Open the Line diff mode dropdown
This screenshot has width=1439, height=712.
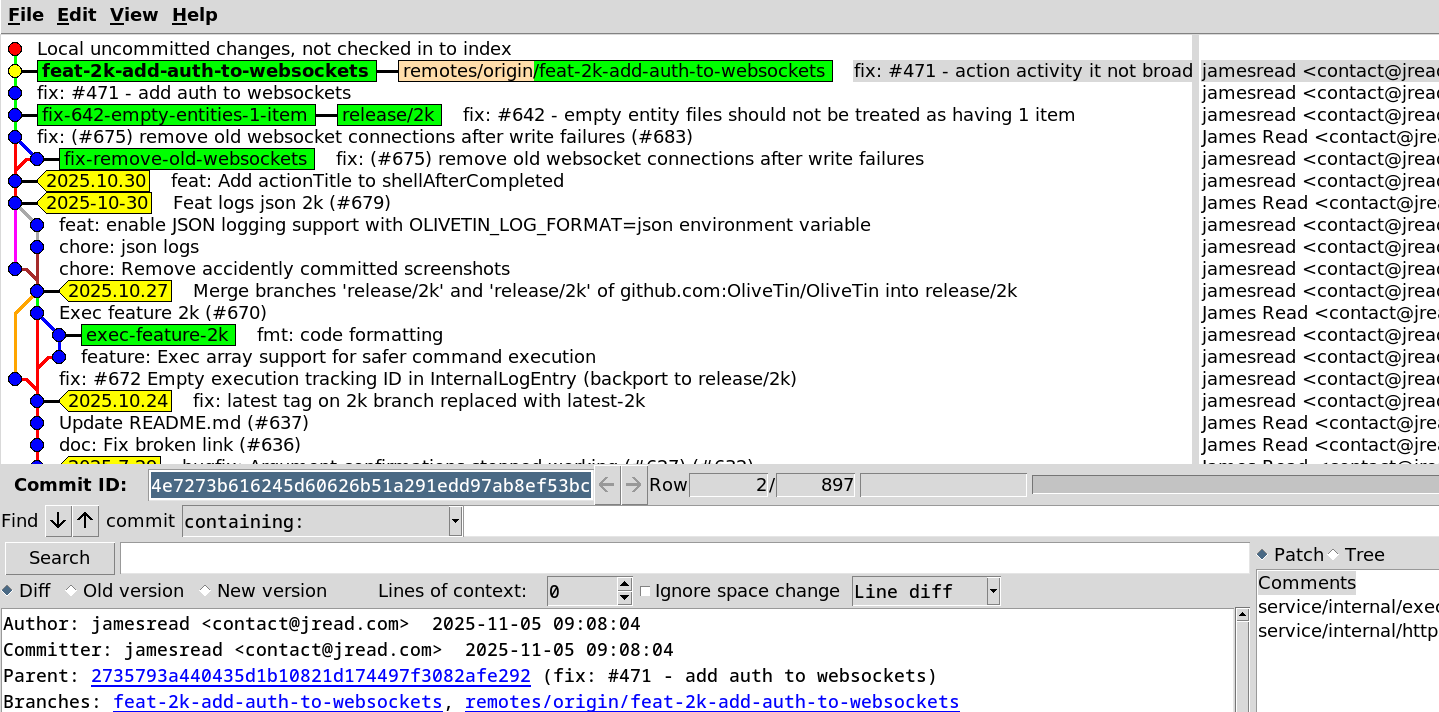point(992,591)
